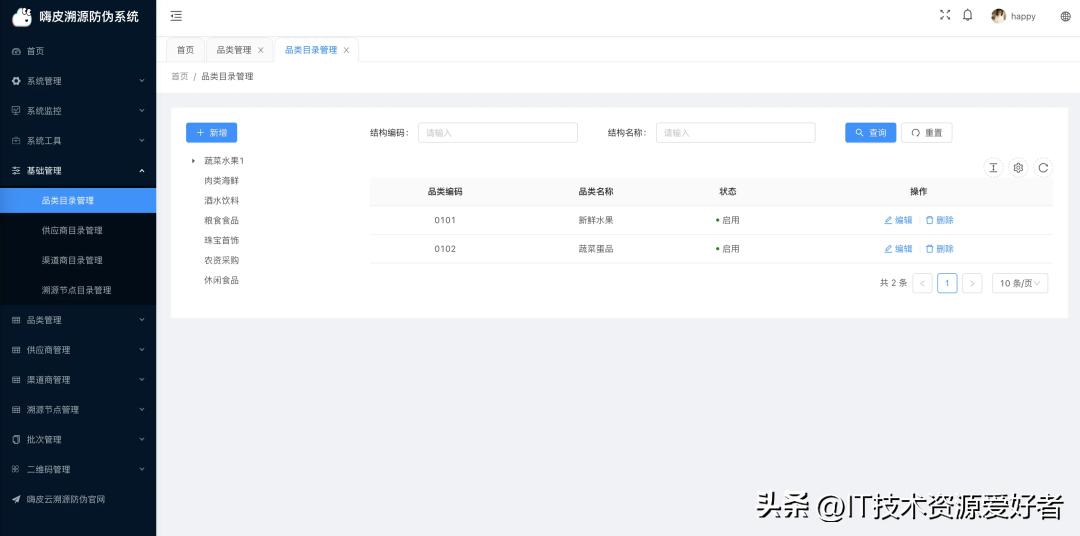Switch to the 品类管理 tab
This screenshot has height=536, width=1080.
coord(233,50)
